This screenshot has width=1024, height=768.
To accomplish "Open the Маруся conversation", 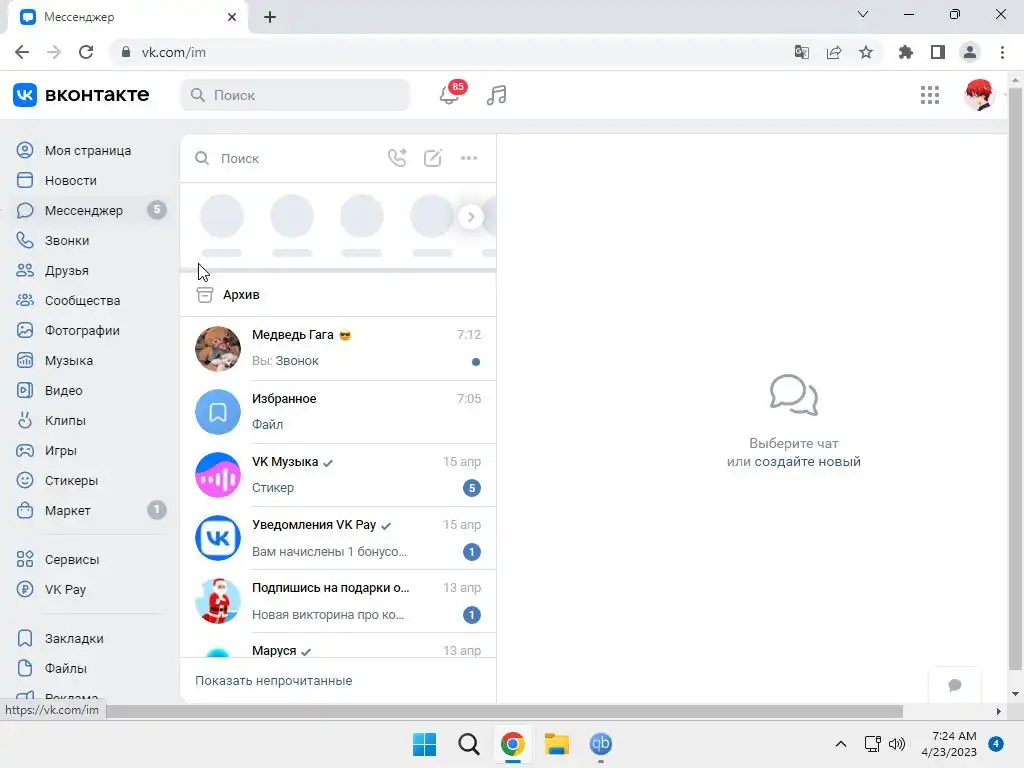I will [x=338, y=647].
